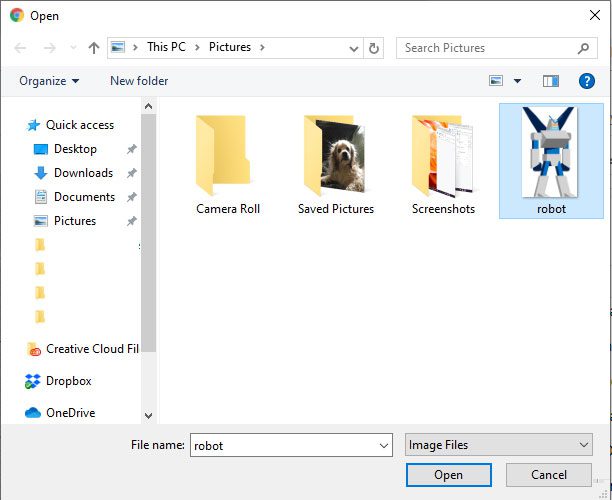Select Creative Cloud Files in navigation pane
Viewport: 612px width, 500px height.
pyautogui.click(x=92, y=349)
